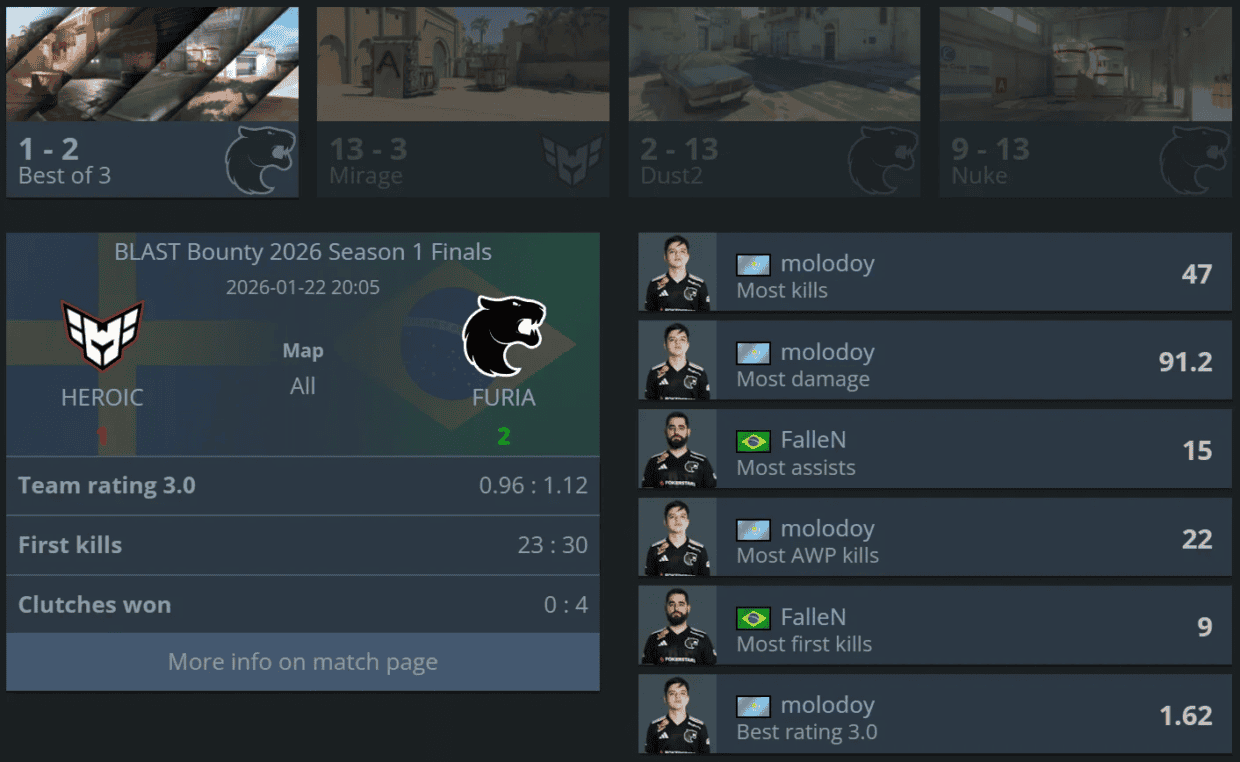Click More info on match page
This screenshot has height=762, width=1240.
tap(303, 662)
